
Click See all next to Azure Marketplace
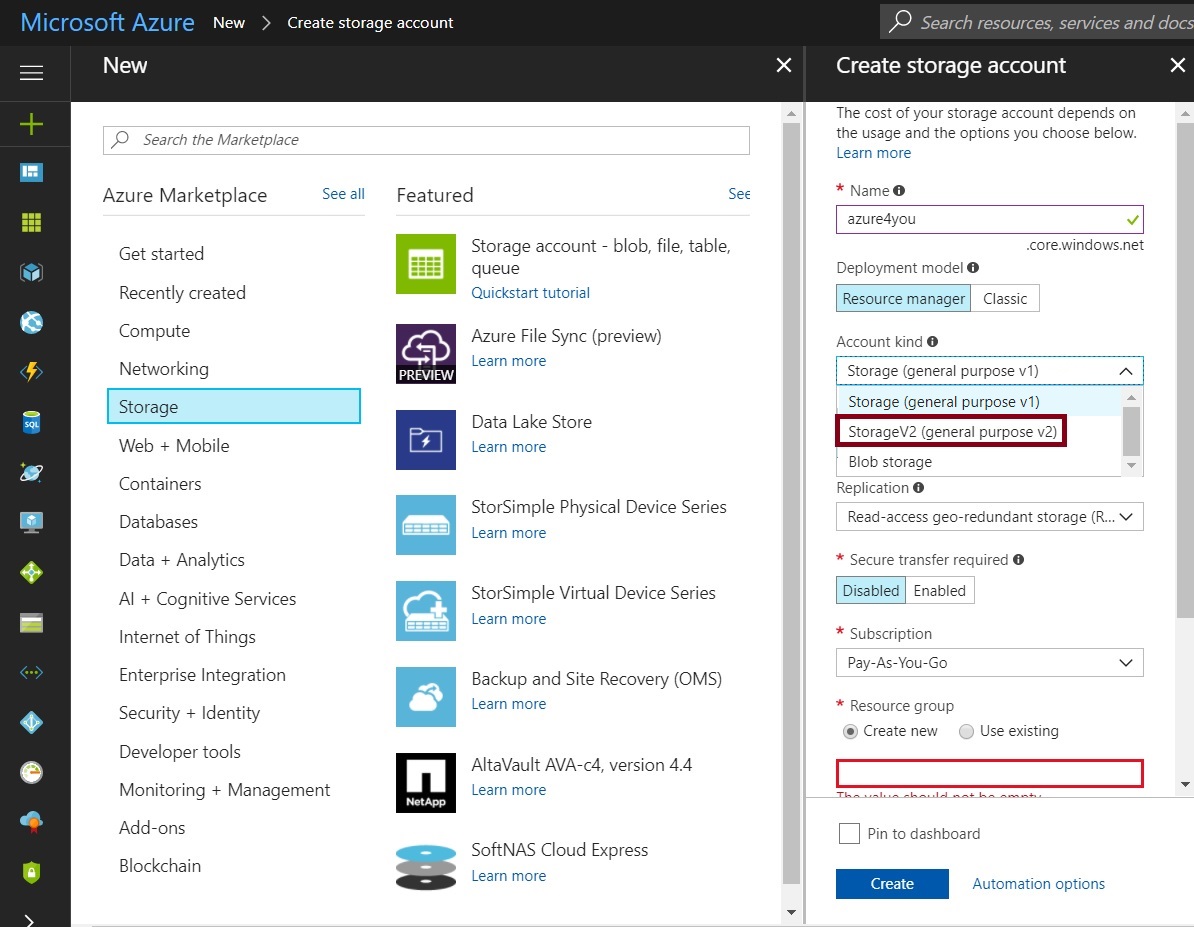tap(343, 193)
